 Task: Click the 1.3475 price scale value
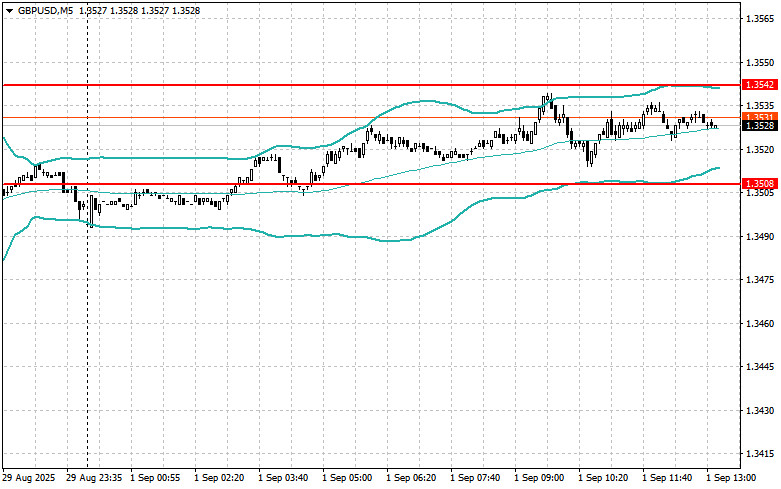pos(760,280)
